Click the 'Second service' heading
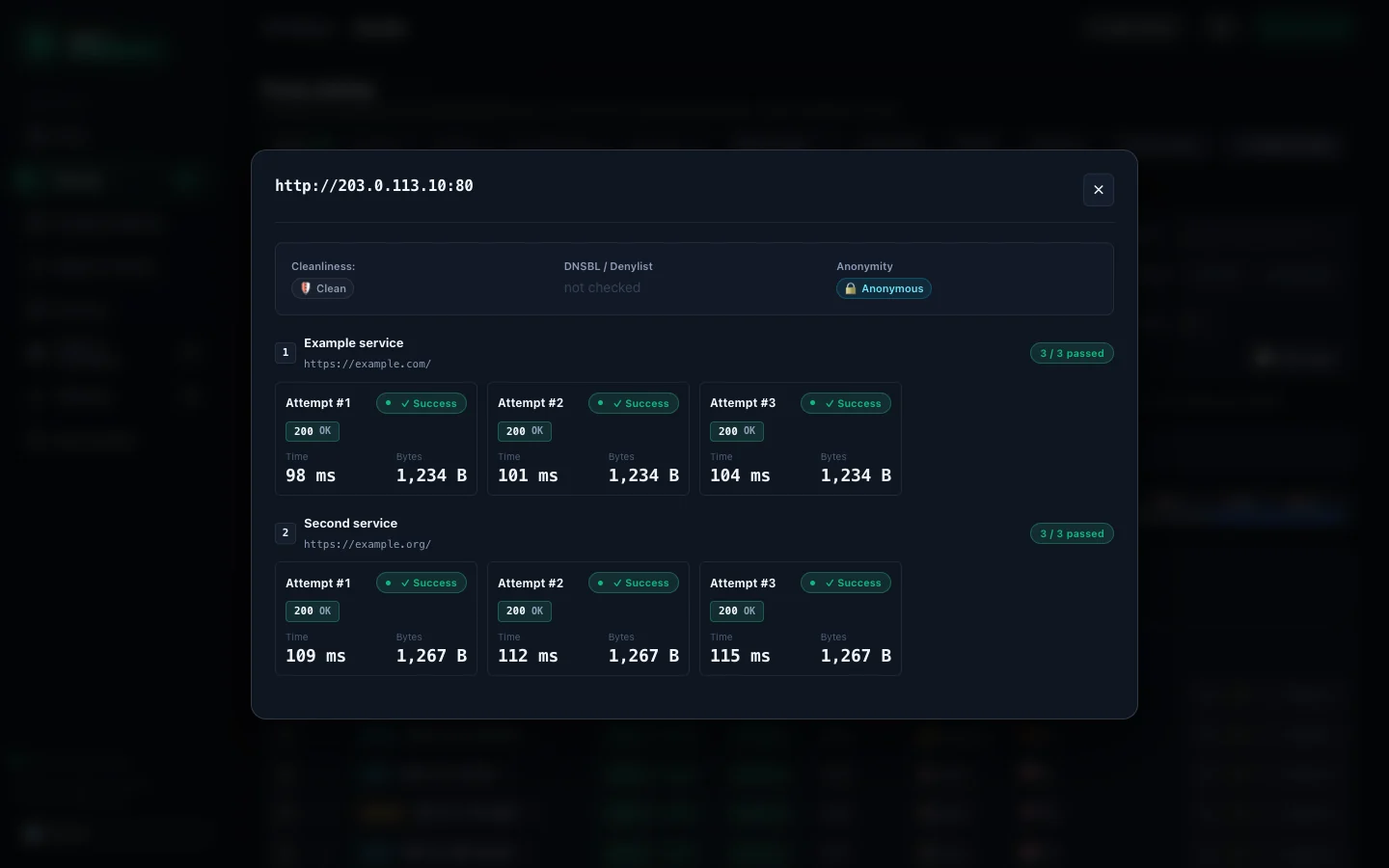This screenshot has height=868, width=1389. click(351, 524)
